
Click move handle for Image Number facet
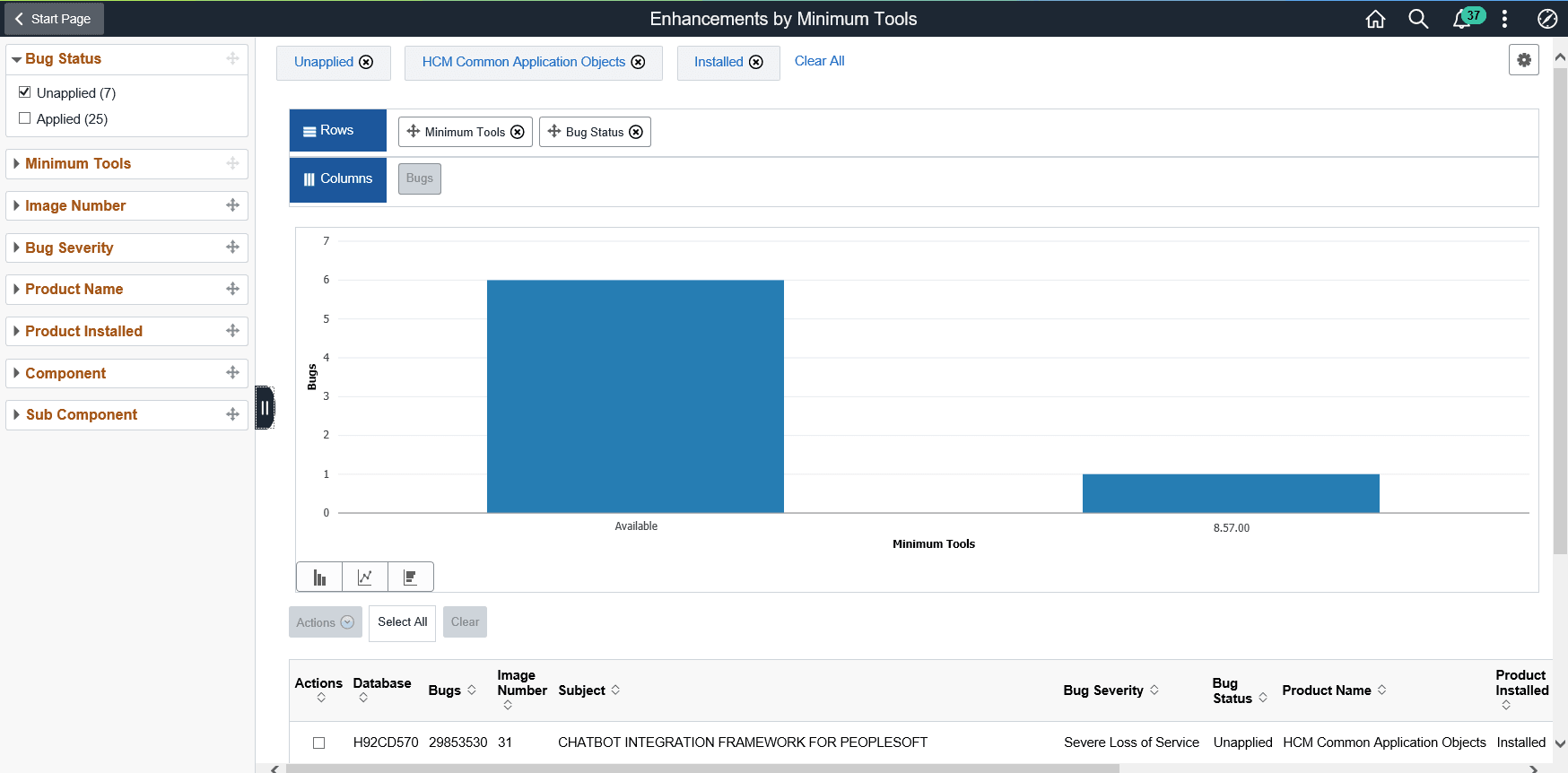pyautogui.click(x=232, y=205)
